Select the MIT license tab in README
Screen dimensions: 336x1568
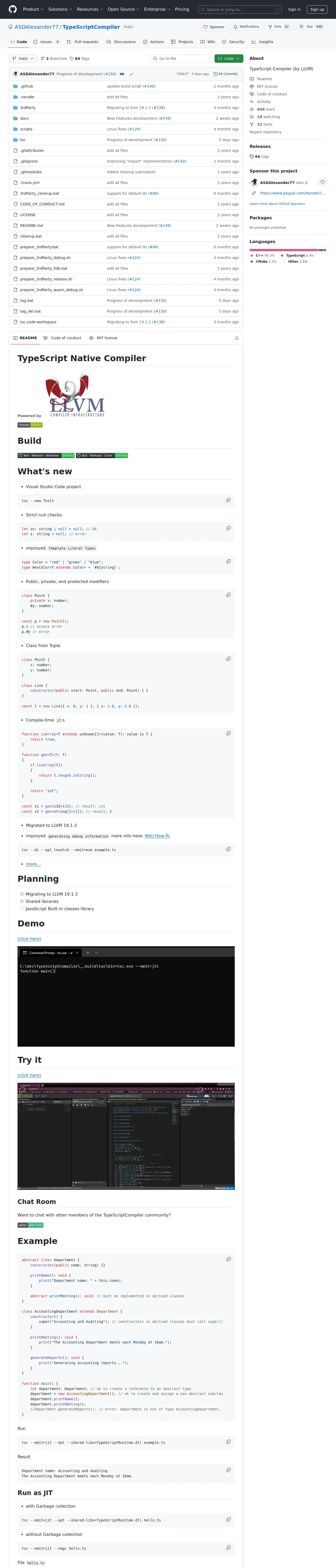[x=103, y=338]
